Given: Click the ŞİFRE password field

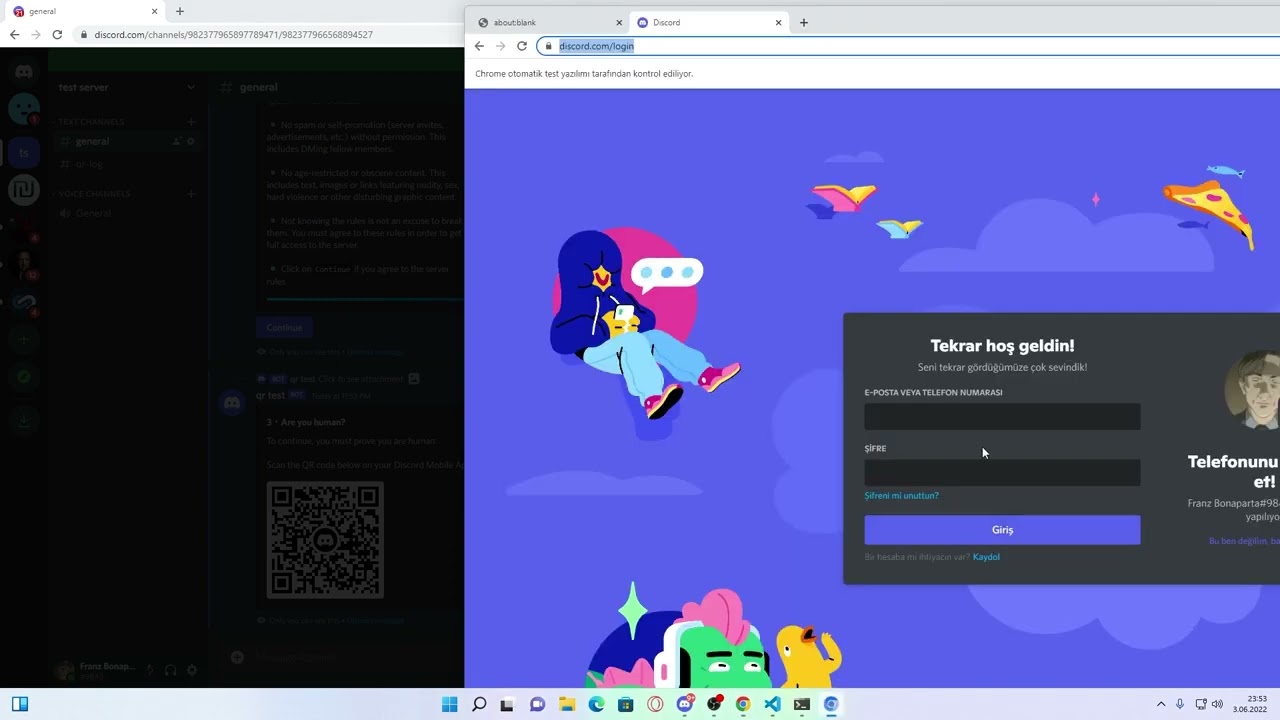Looking at the screenshot, I should point(1002,473).
